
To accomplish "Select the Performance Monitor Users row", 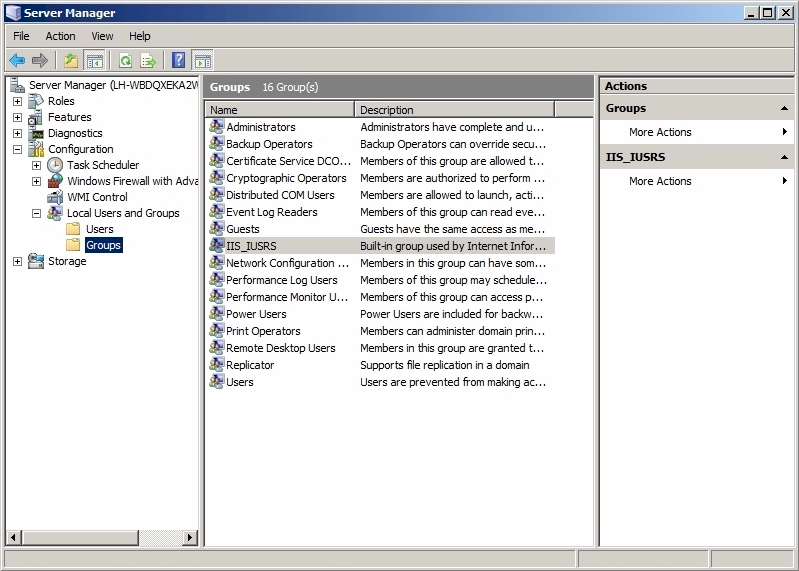I will click(x=381, y=296).
